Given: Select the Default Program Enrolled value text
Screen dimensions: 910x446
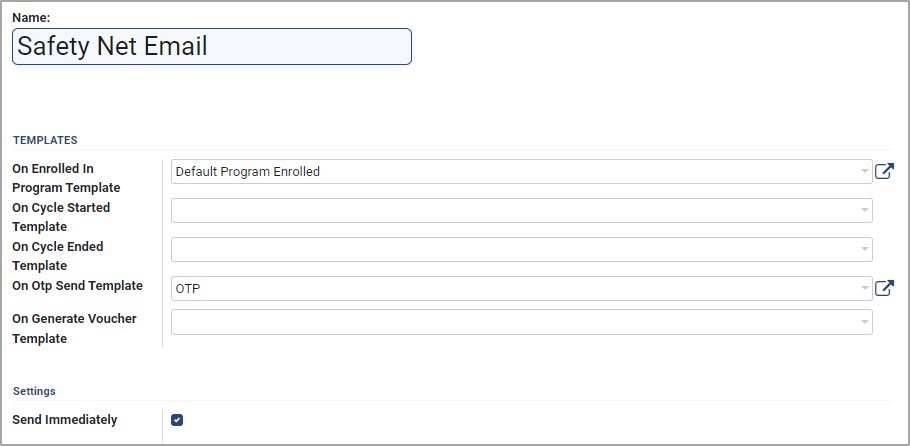Looking at the screenshot, I should [248, 172].
